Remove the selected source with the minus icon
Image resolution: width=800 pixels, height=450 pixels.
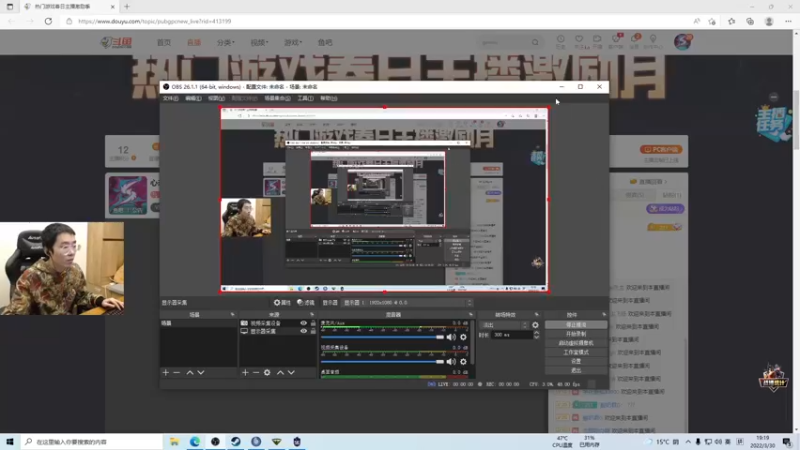tap(256, 373)
